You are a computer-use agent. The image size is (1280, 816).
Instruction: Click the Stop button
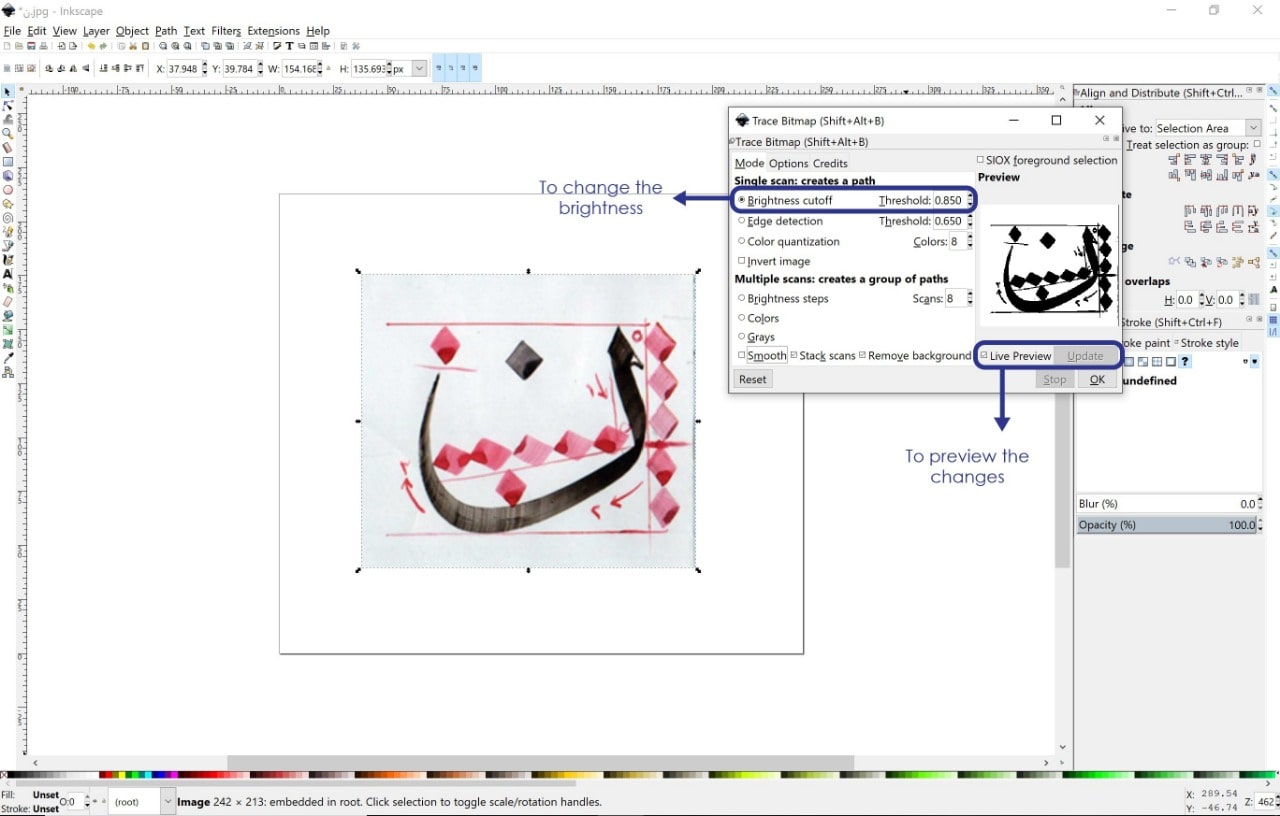tap(1055, 379)
